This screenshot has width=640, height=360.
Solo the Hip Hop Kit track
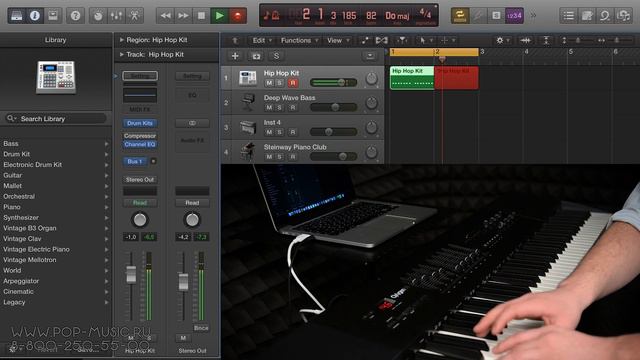pyautogui.click(x=280, y=83)
